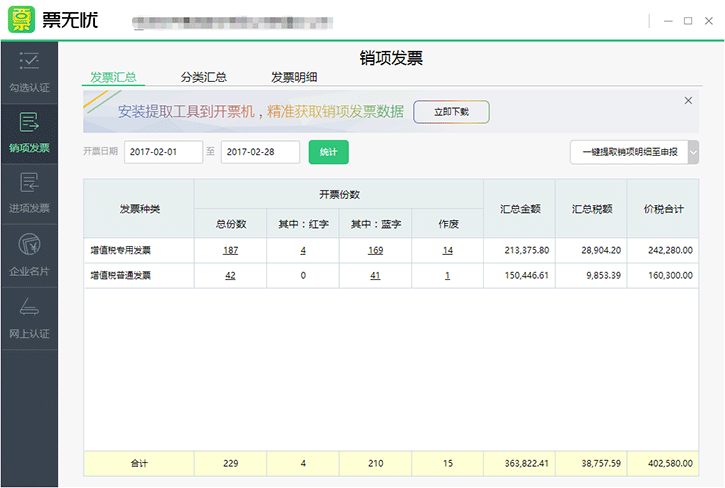Click the 发票种类 column header

coord(139,209)
